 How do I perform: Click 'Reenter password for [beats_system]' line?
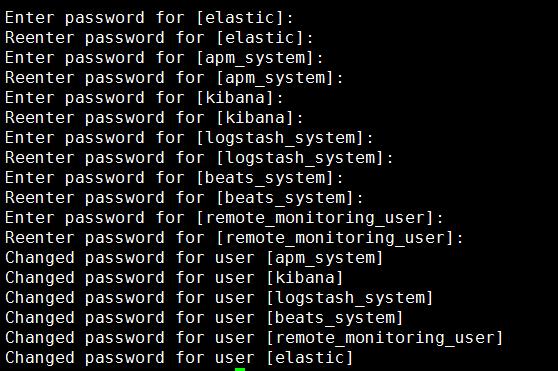pyautogui.click(x=184, y=197)
